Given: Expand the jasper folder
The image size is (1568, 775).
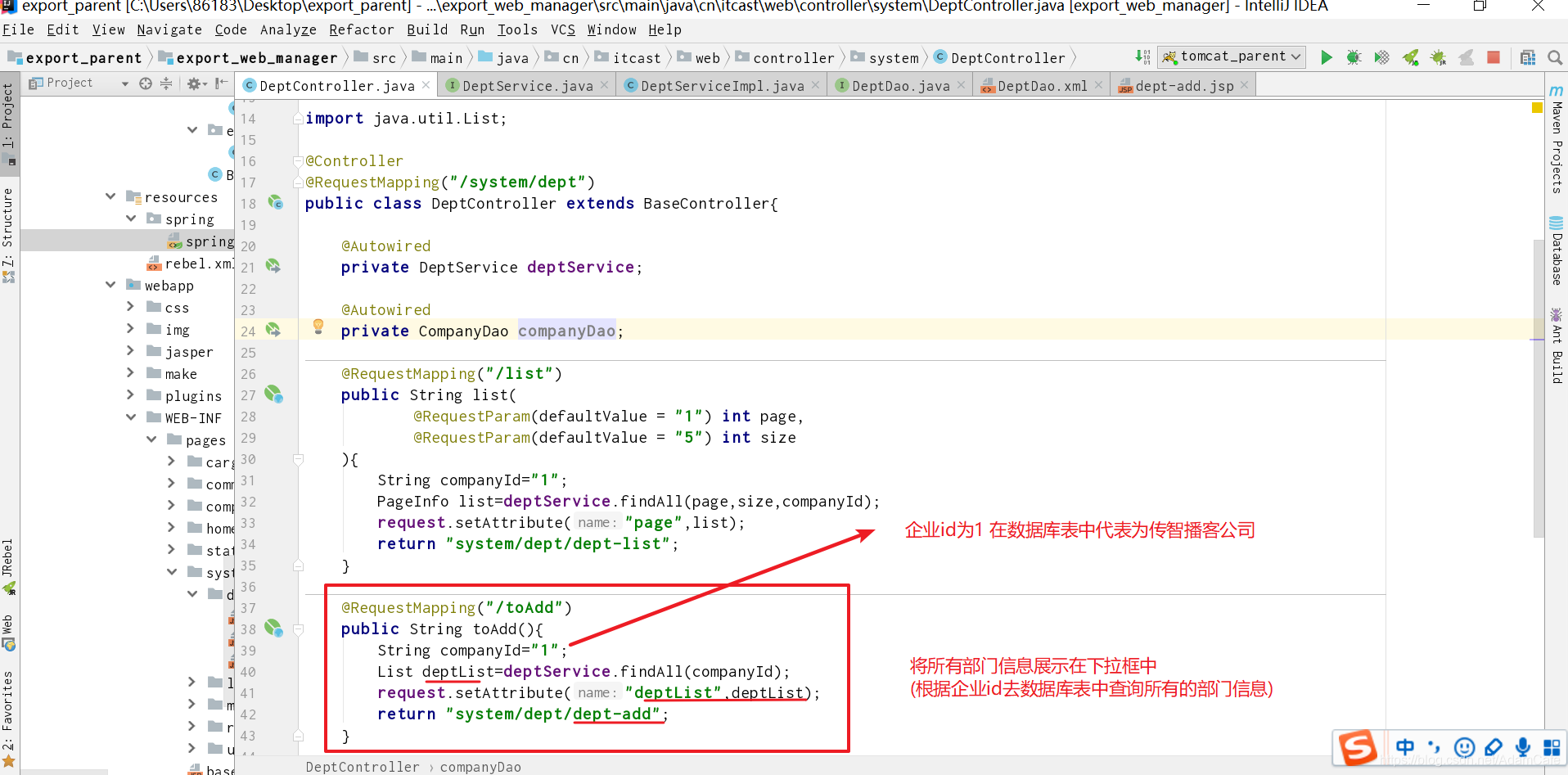Looking at the screenshot, I should point(131,351).
